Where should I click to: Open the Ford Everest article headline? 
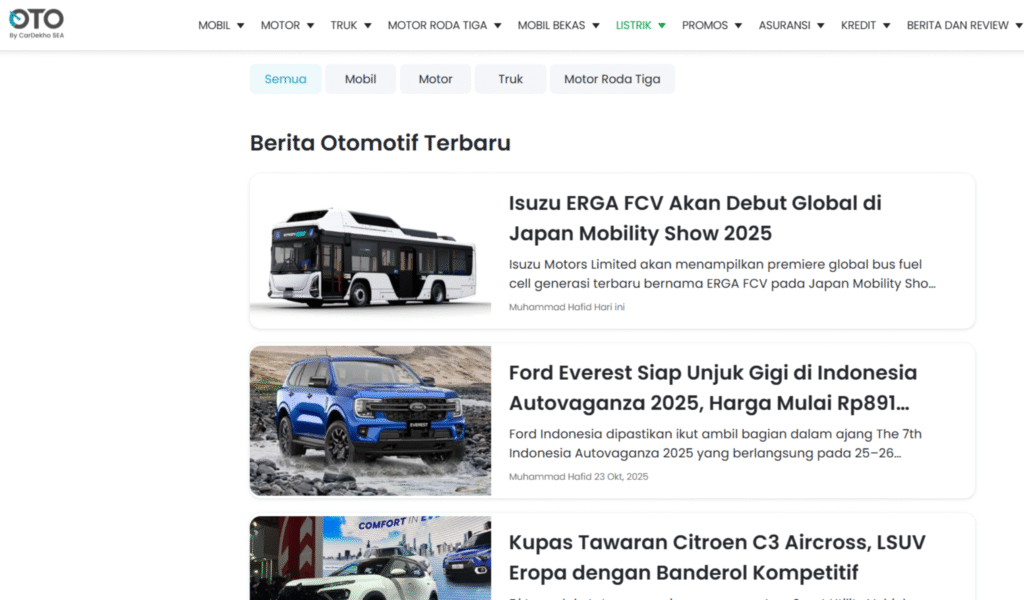pyautogui.click(x=712, y=388)
